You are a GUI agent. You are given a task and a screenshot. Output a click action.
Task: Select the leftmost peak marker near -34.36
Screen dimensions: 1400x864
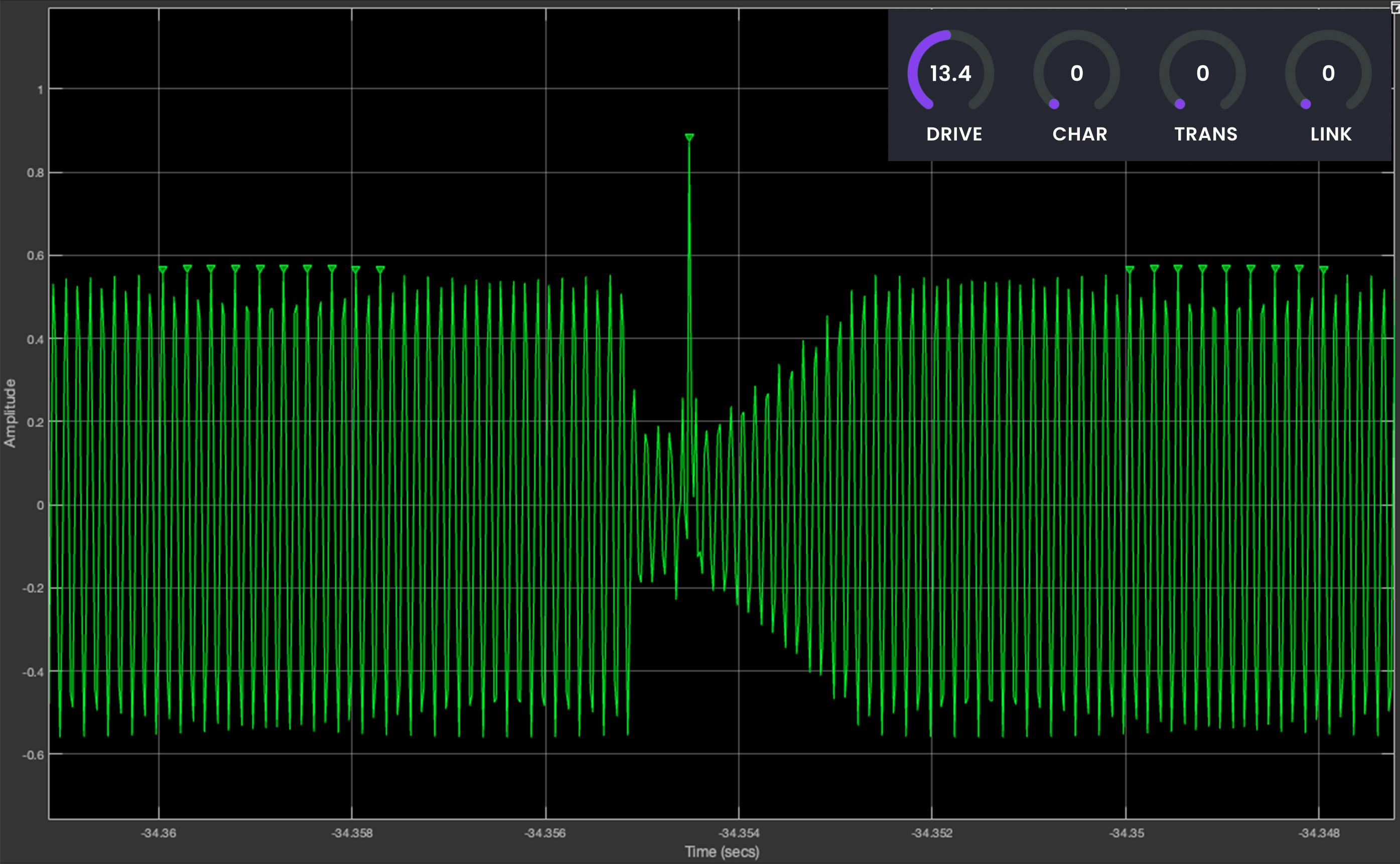click(163, 269)
